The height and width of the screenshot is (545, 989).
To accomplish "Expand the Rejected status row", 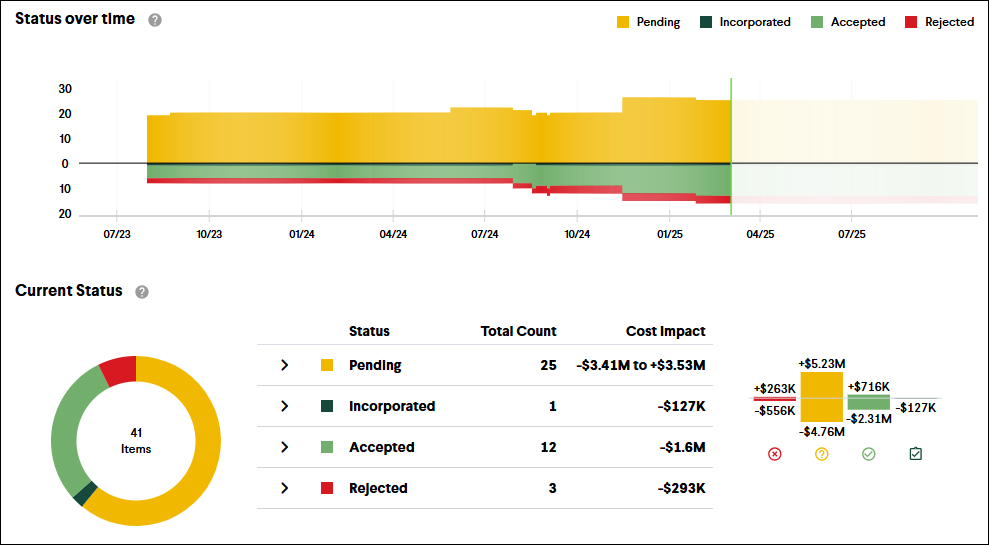I will pyautogui.click(x=284, y=488).
